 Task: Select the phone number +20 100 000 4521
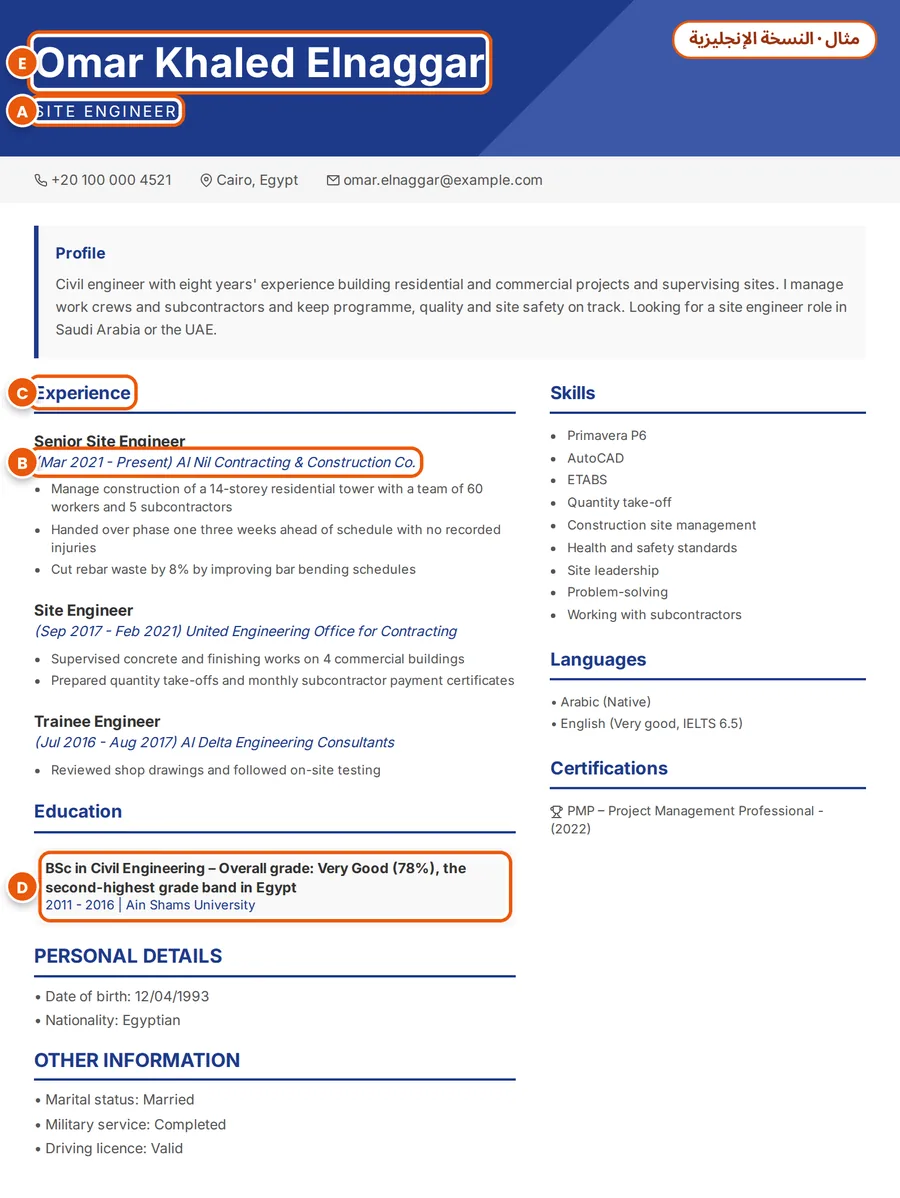[112, 180]
